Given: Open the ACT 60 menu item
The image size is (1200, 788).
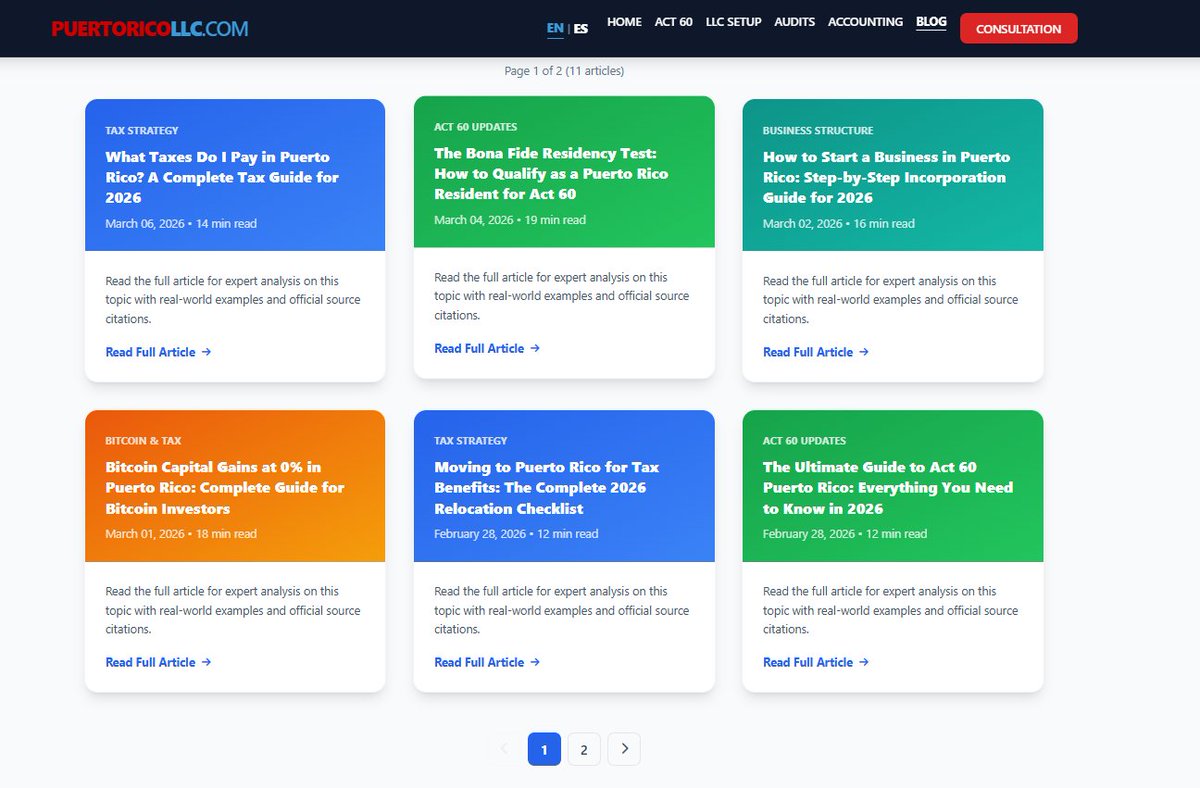Looking at the screenshot, I should pos(674,22).
